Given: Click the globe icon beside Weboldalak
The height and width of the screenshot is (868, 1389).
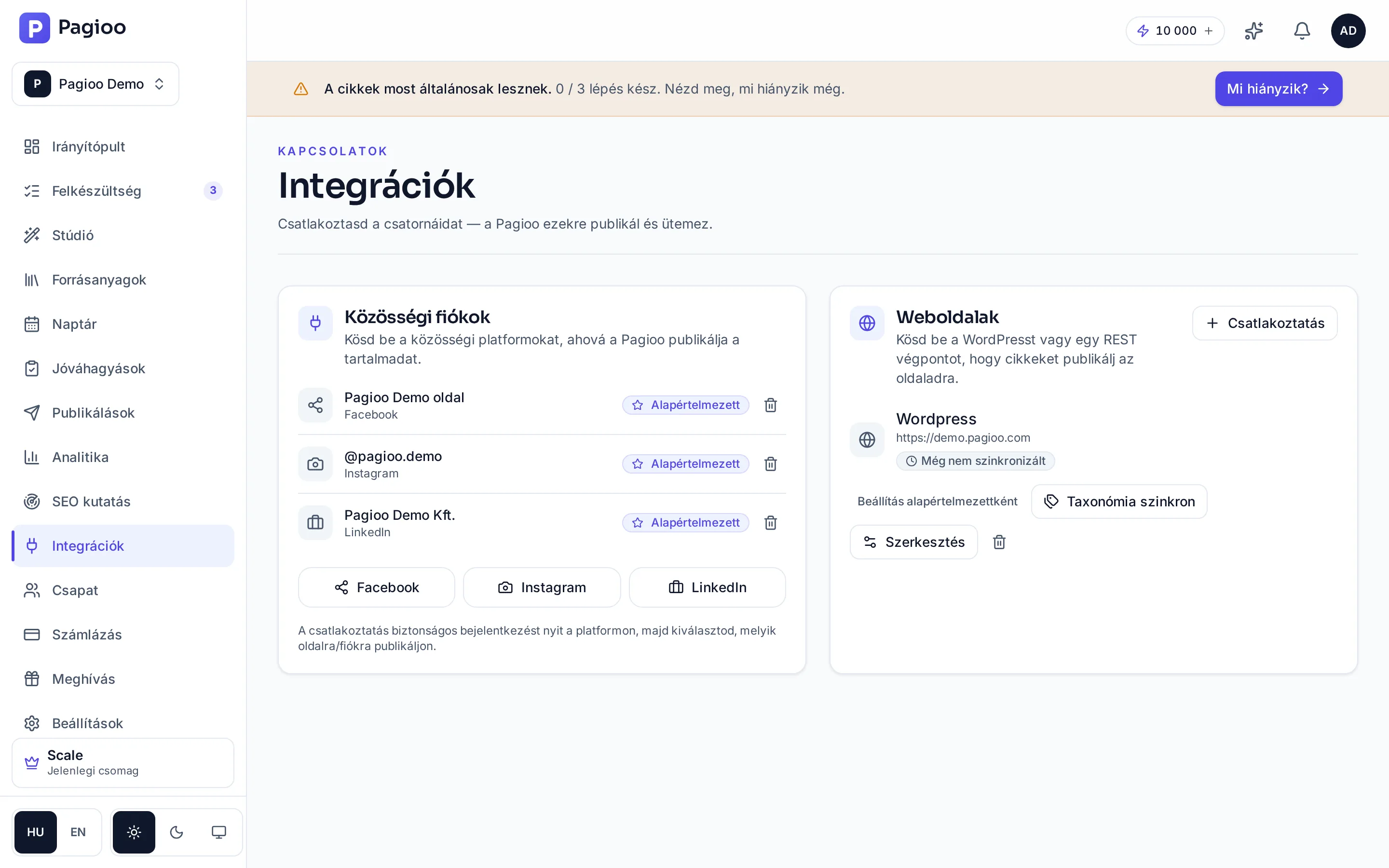Looking at the screenshot, I should [x=867, y=323].
